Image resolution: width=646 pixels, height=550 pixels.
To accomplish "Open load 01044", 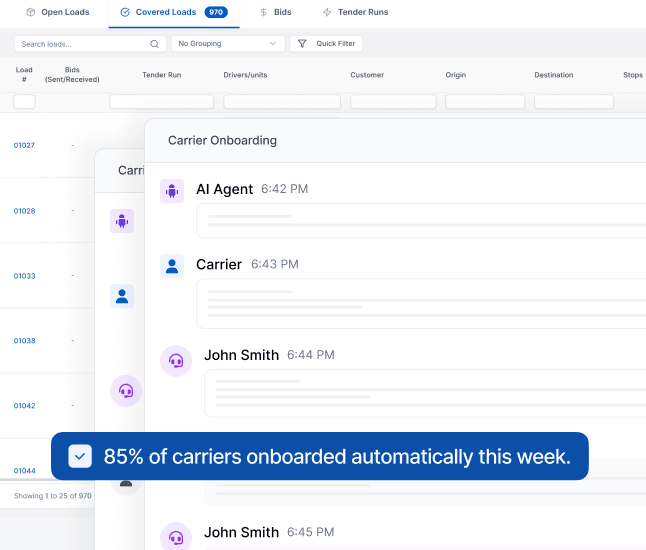I will [24, 471].
